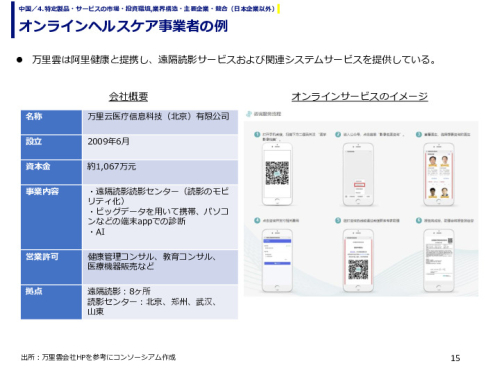Select the step 3 phone showing doctor portraits
Viewport: 500px width, 375px height.
438,174
